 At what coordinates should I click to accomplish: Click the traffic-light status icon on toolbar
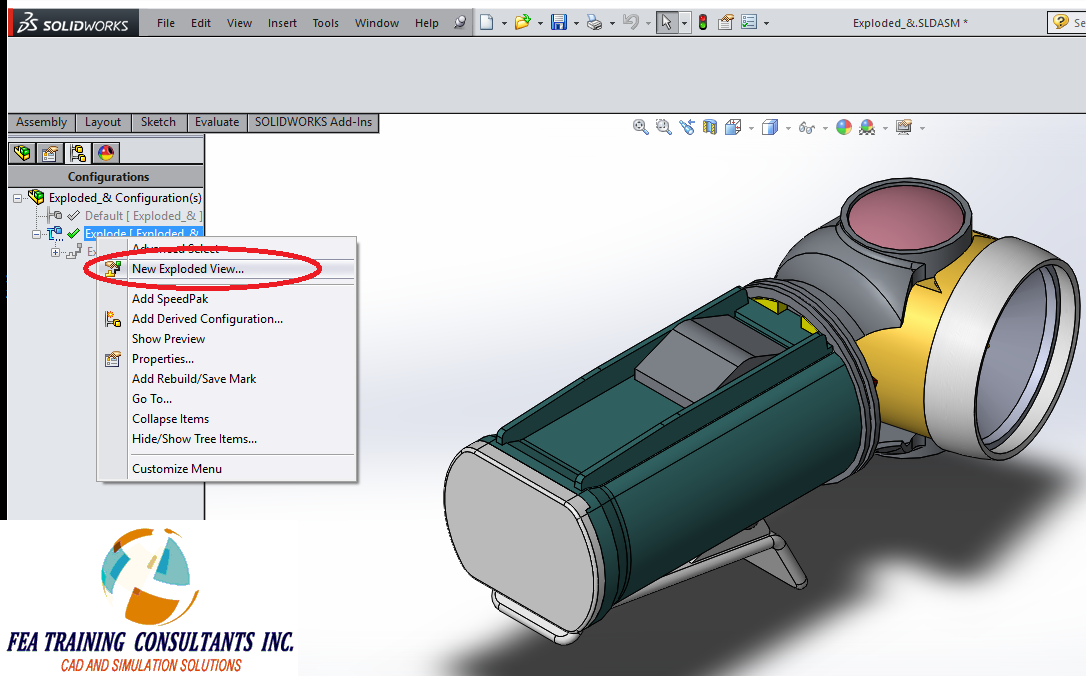tap(703, 21)
